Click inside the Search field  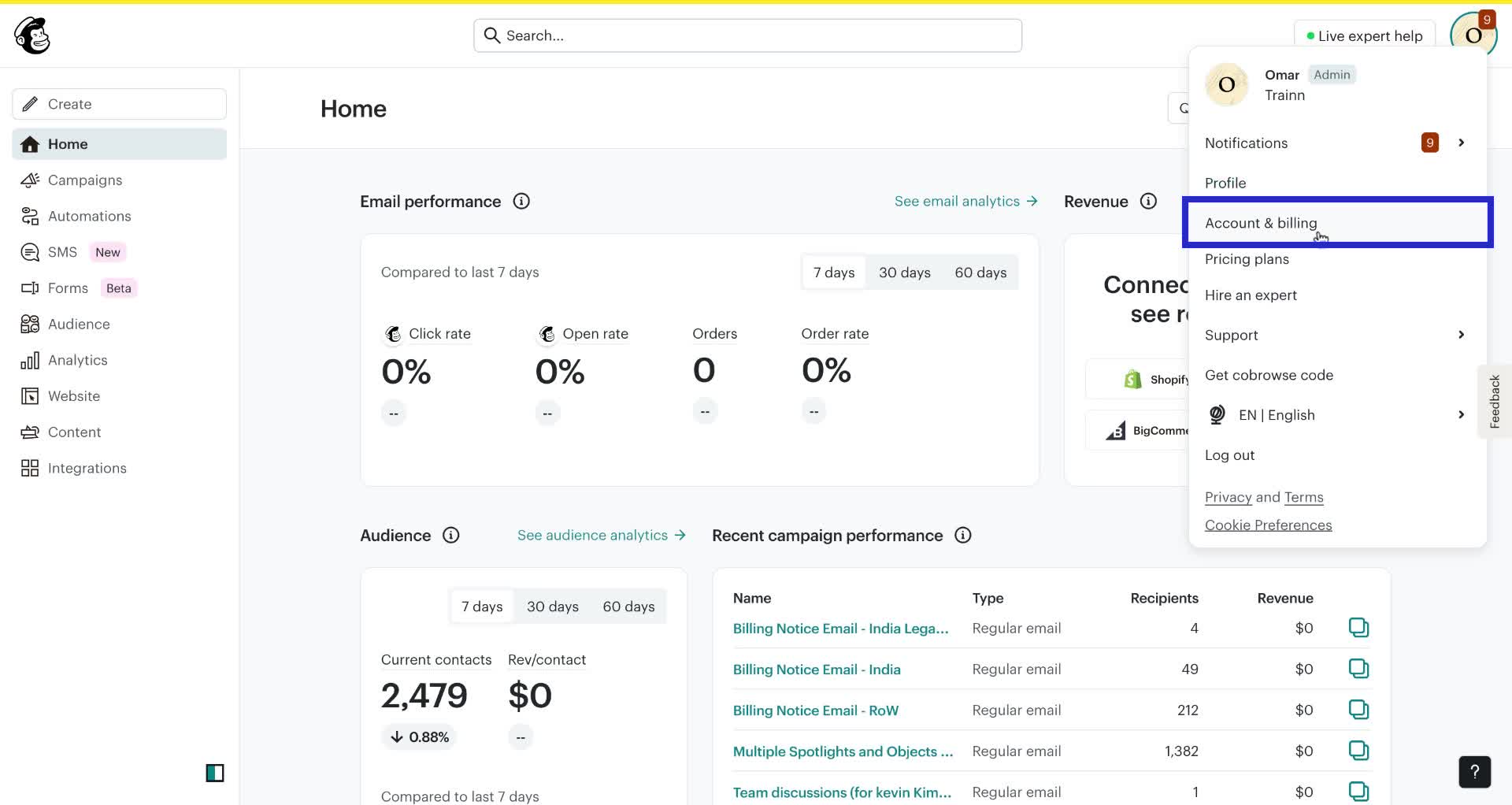tap(747, 35)
